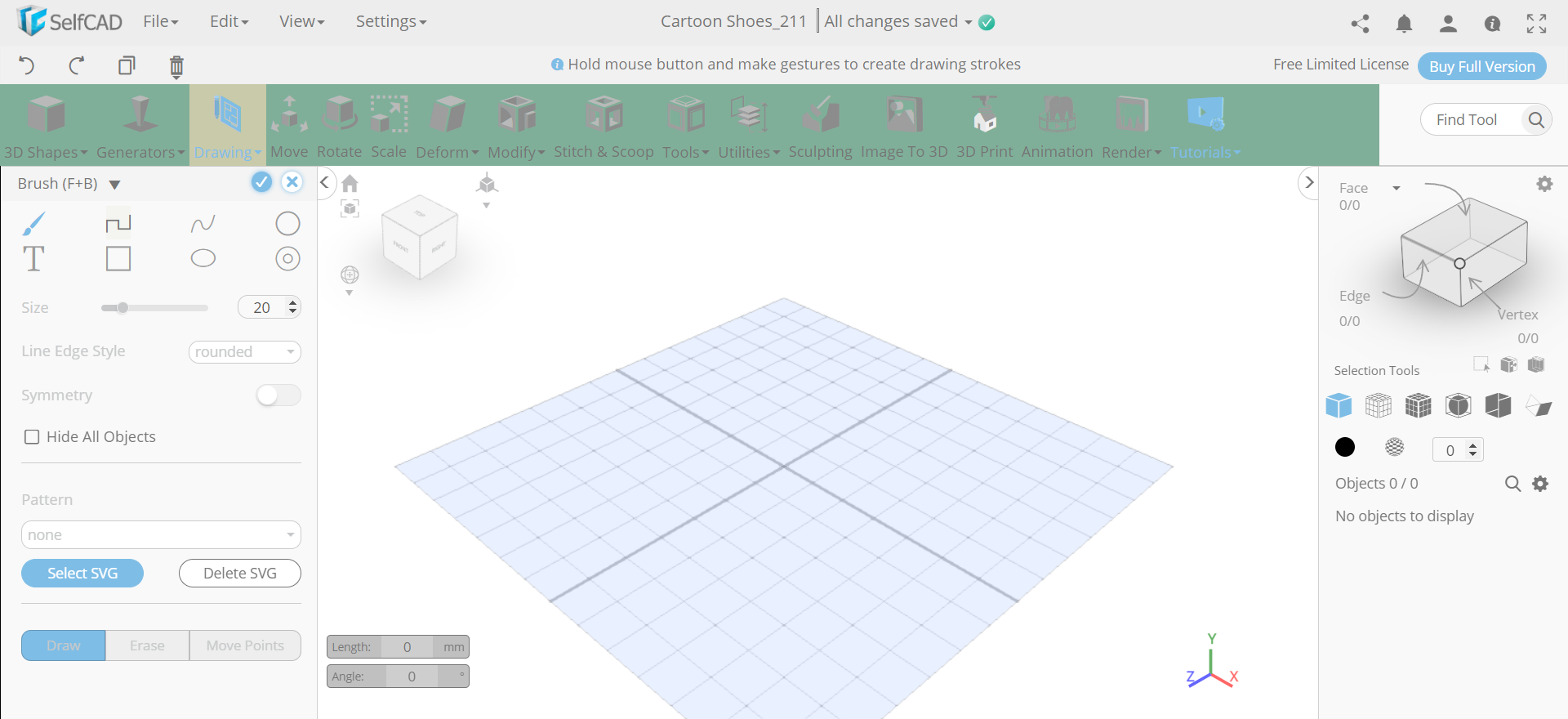
Task: Open the Generators dropdown
Action: [x=140, y=127]
